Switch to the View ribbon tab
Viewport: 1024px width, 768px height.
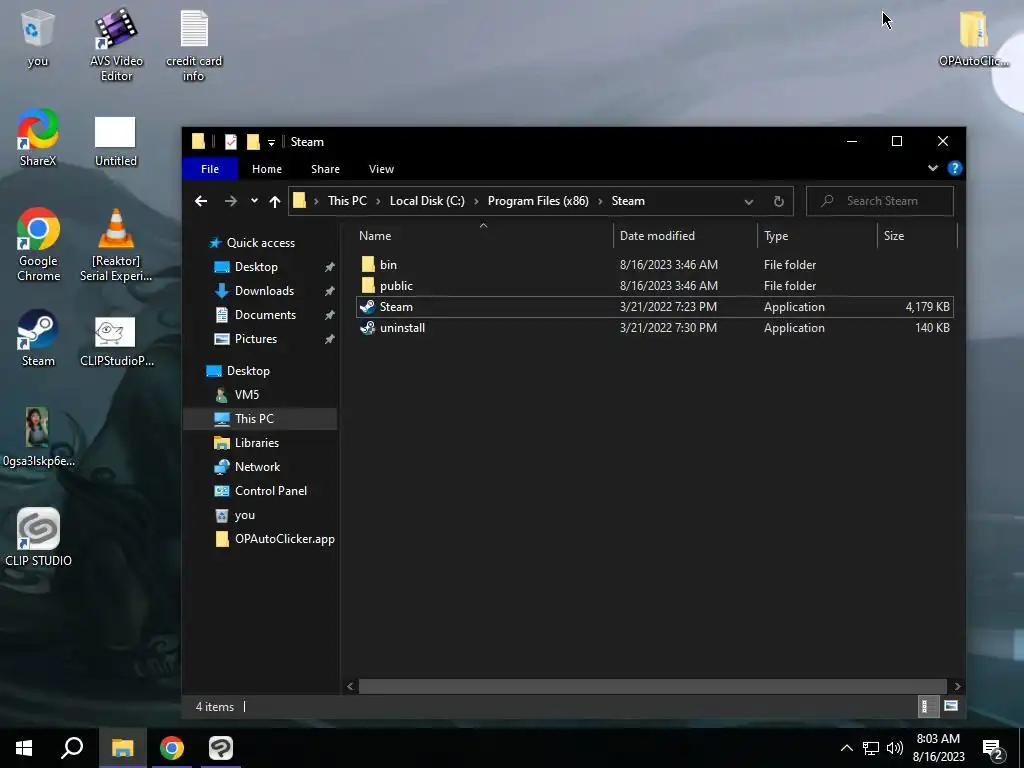point(381,169)
